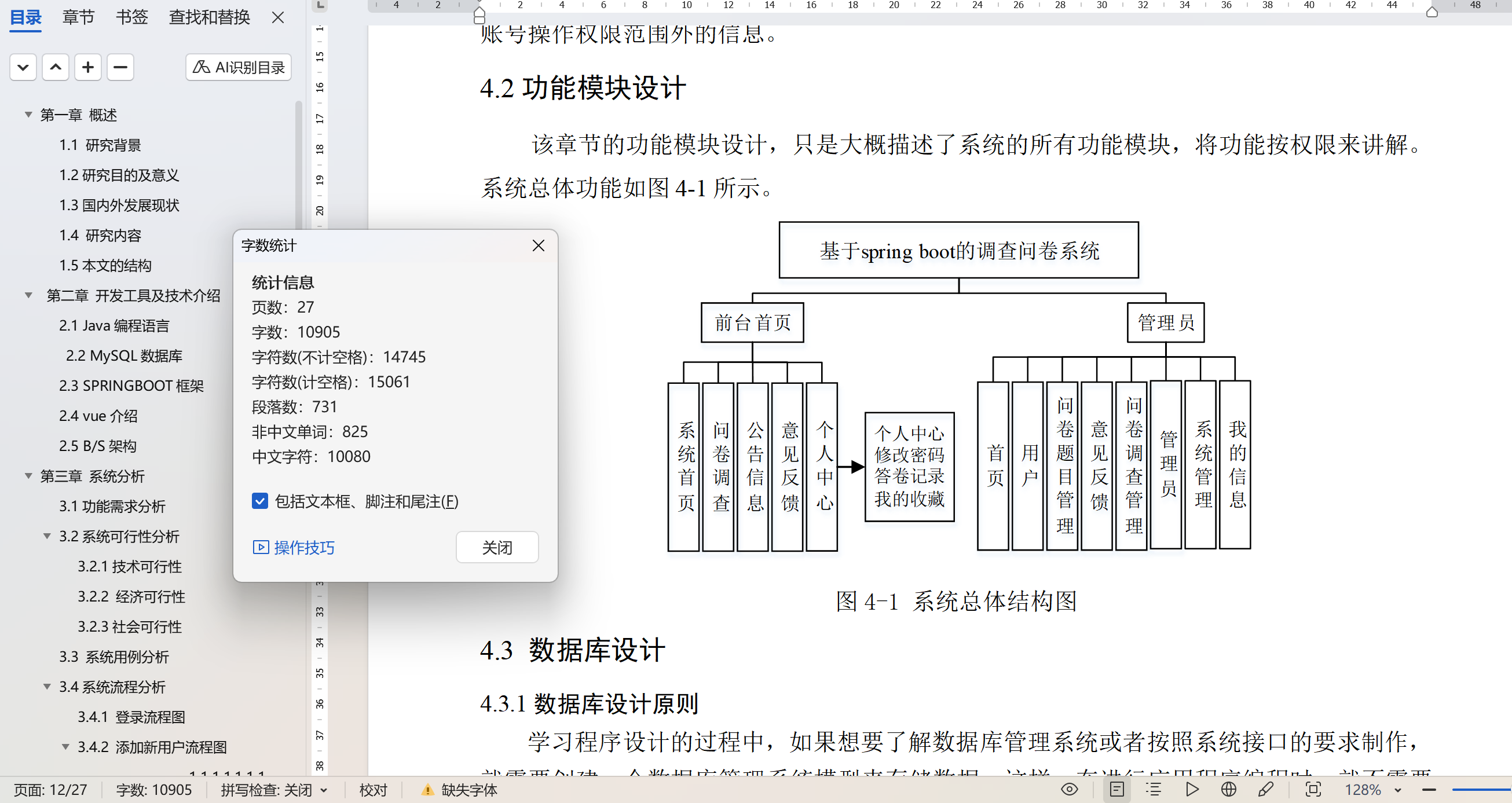Click the fit-page frame icon in the status bar
Viewport: 1512px width, 803px height.
point(1313,790)
